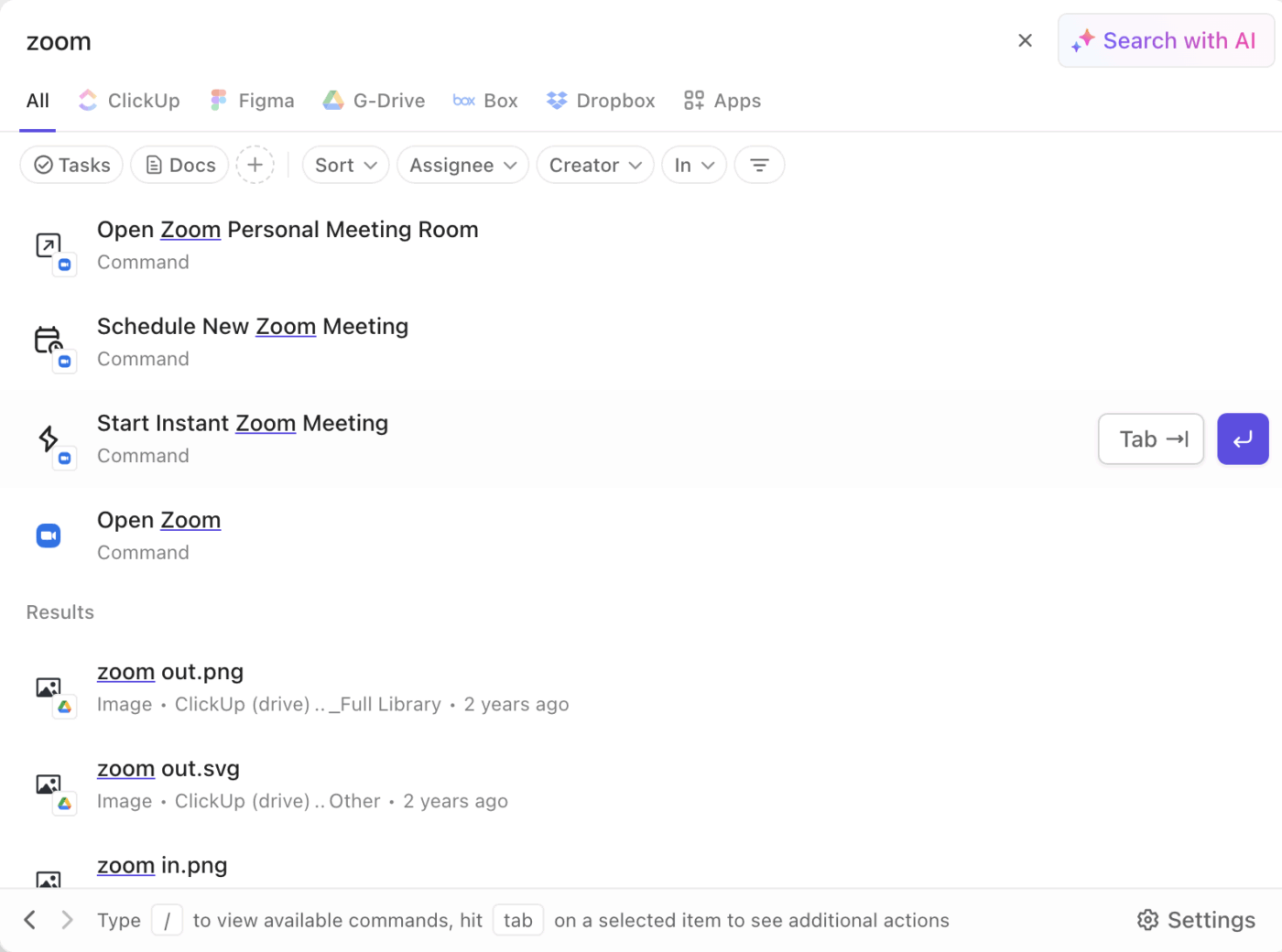Open the zoom out.svg result
The width and height of the screenshot is (1282, 952).
point(168,769)
